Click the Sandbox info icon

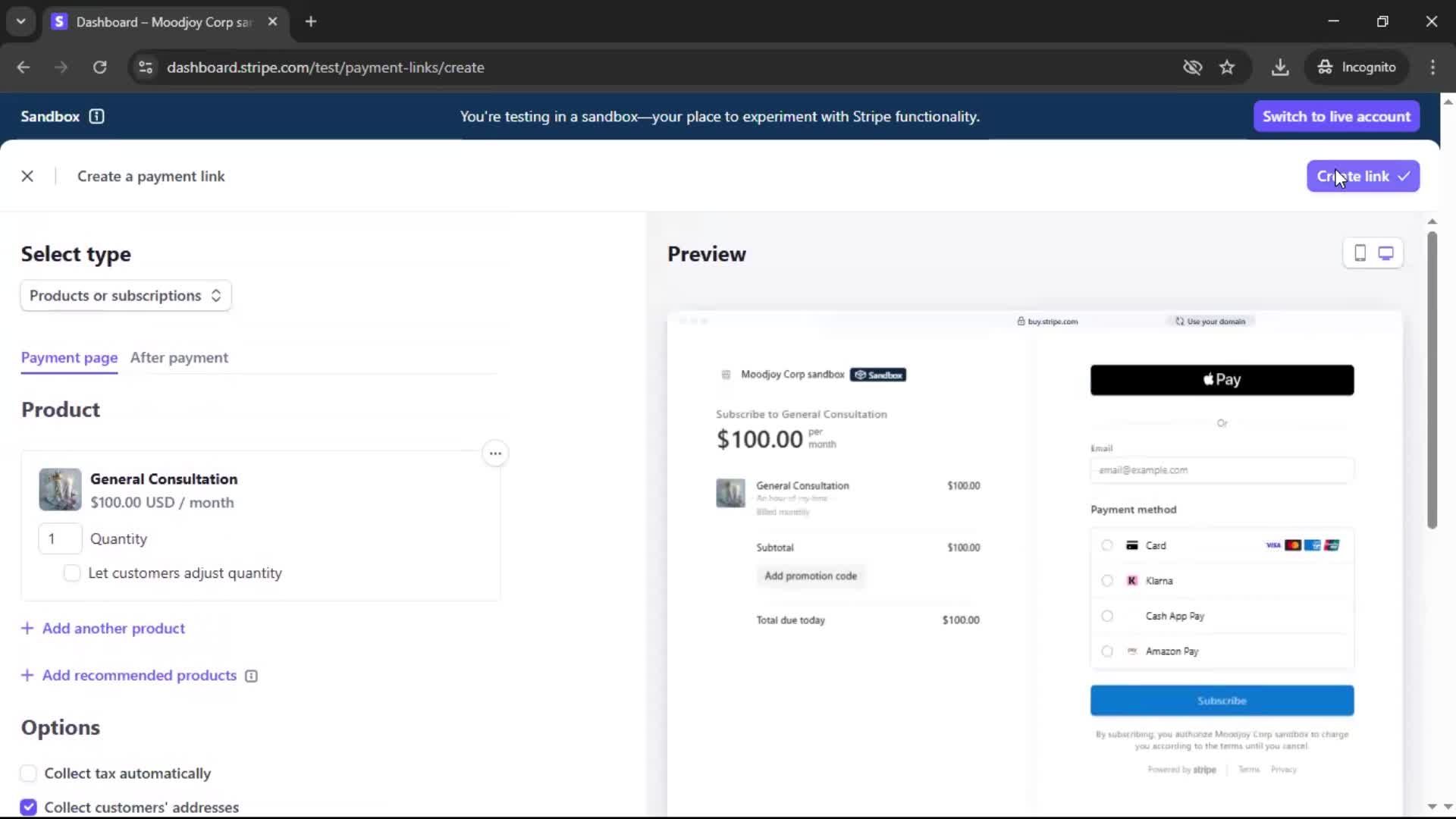[96, 116]
